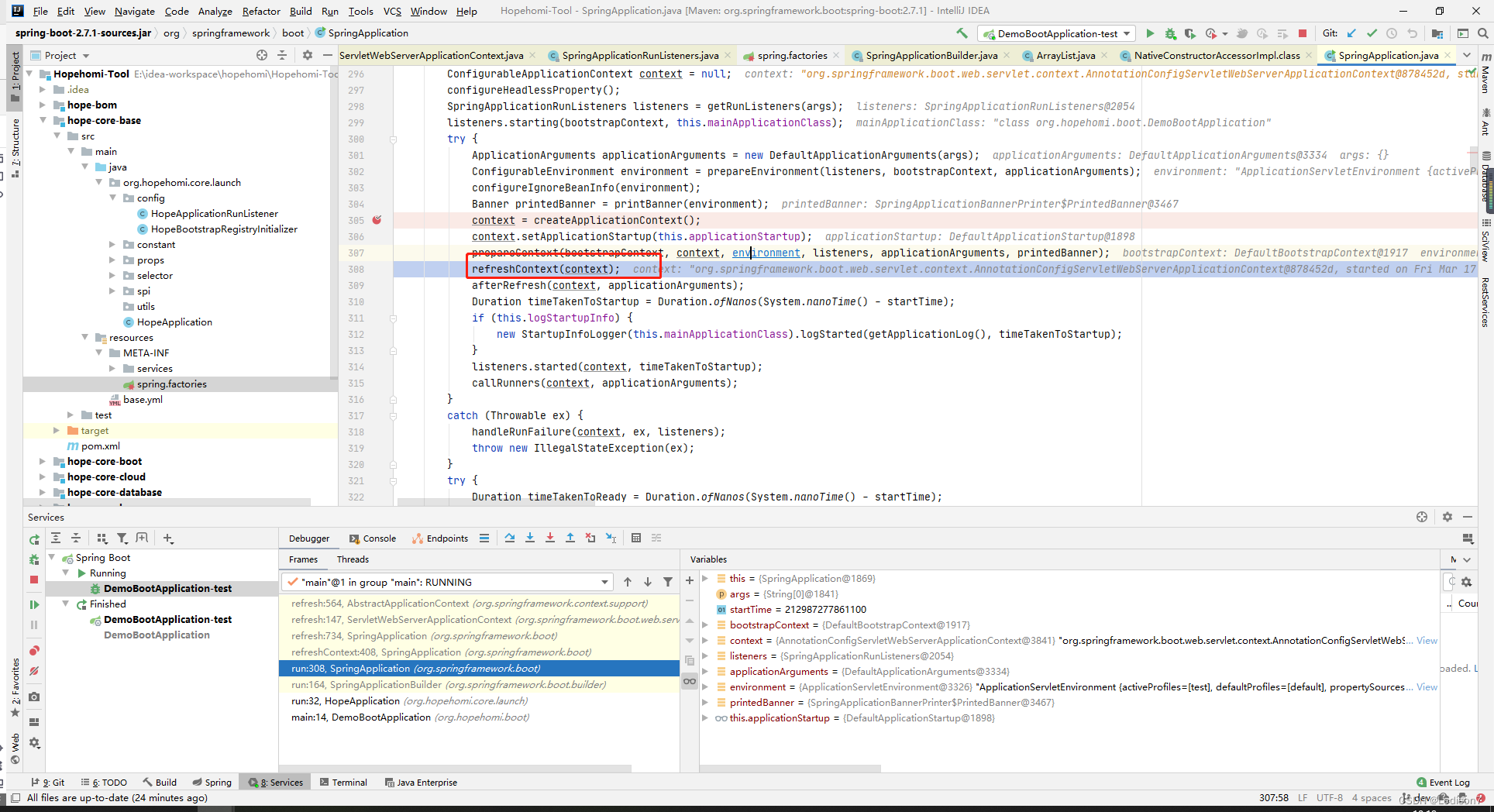This screenshot has width=1494, height=812.
Task: Add new watch with plus icon in Variables
Action: click(689, 580)
